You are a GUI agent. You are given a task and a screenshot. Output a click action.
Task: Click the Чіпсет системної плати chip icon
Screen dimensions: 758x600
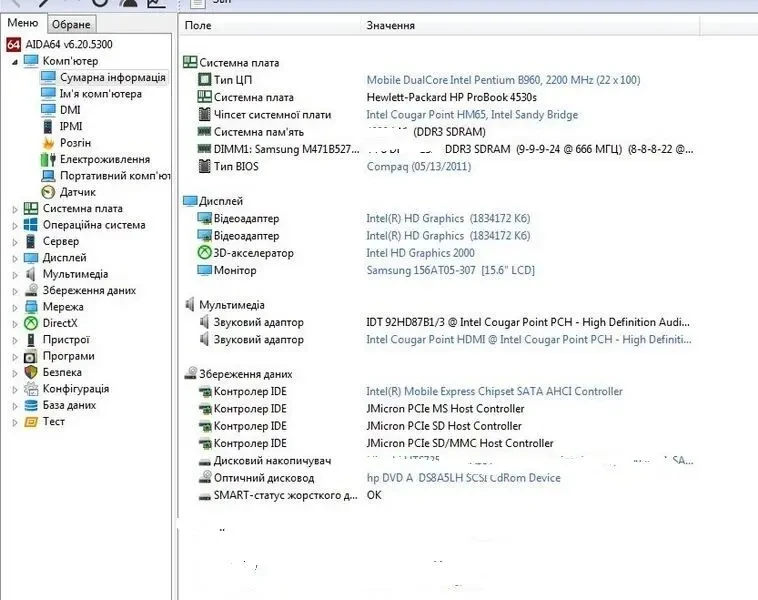tap(204, 115)
